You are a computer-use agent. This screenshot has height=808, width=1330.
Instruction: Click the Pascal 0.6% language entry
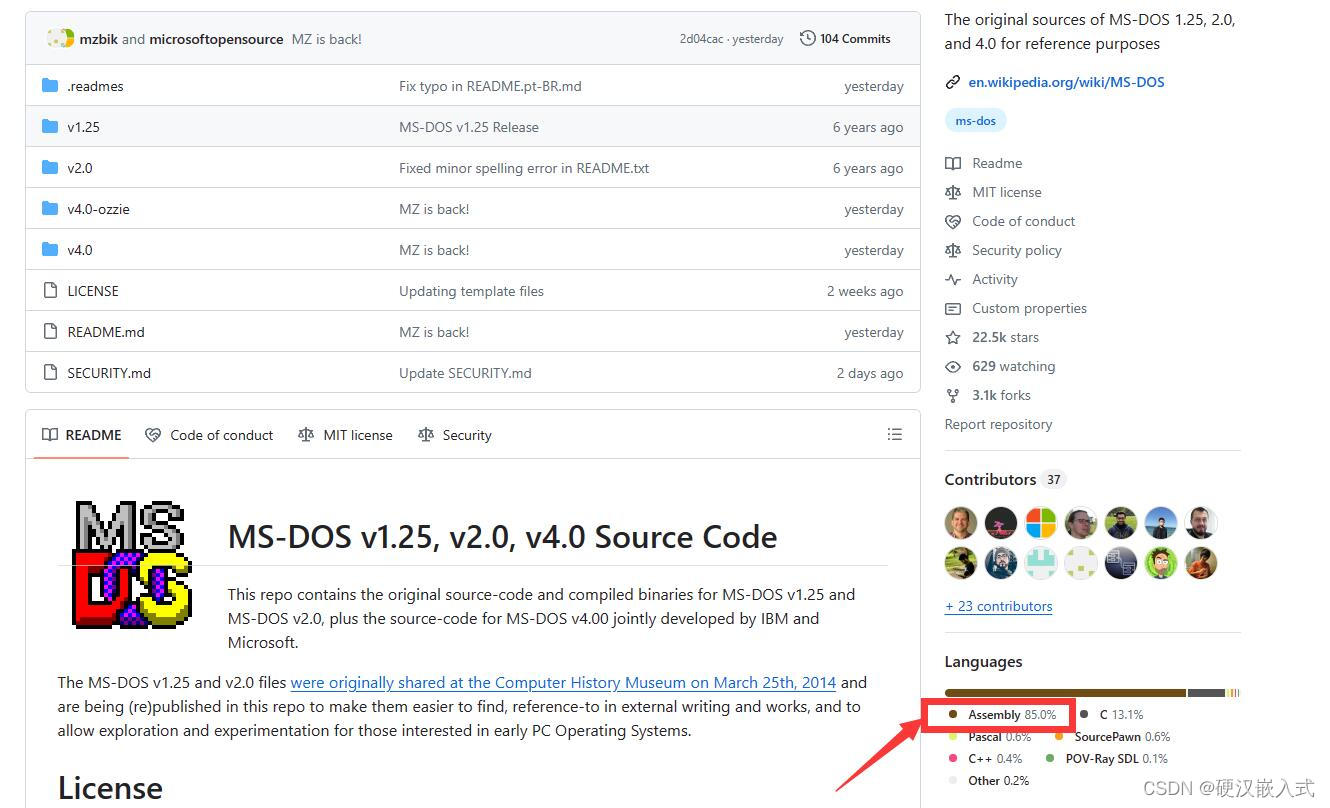(990, 737)
